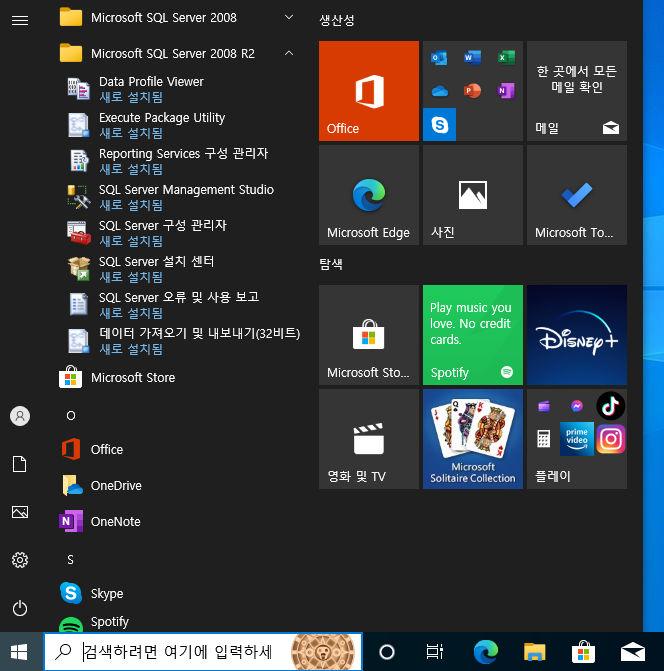Click the Windows Start button
This screenshot has width=664, height=671.
tap(20, 652)
